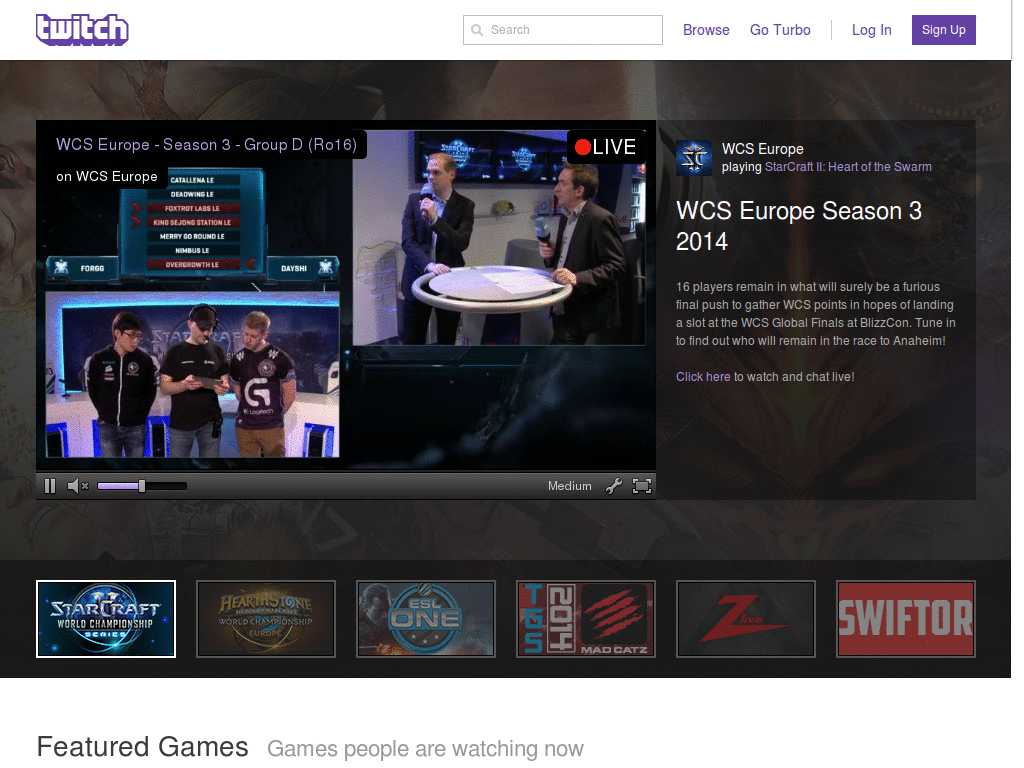
Task: Click the Search input field
Action: (x=562, y=30)
